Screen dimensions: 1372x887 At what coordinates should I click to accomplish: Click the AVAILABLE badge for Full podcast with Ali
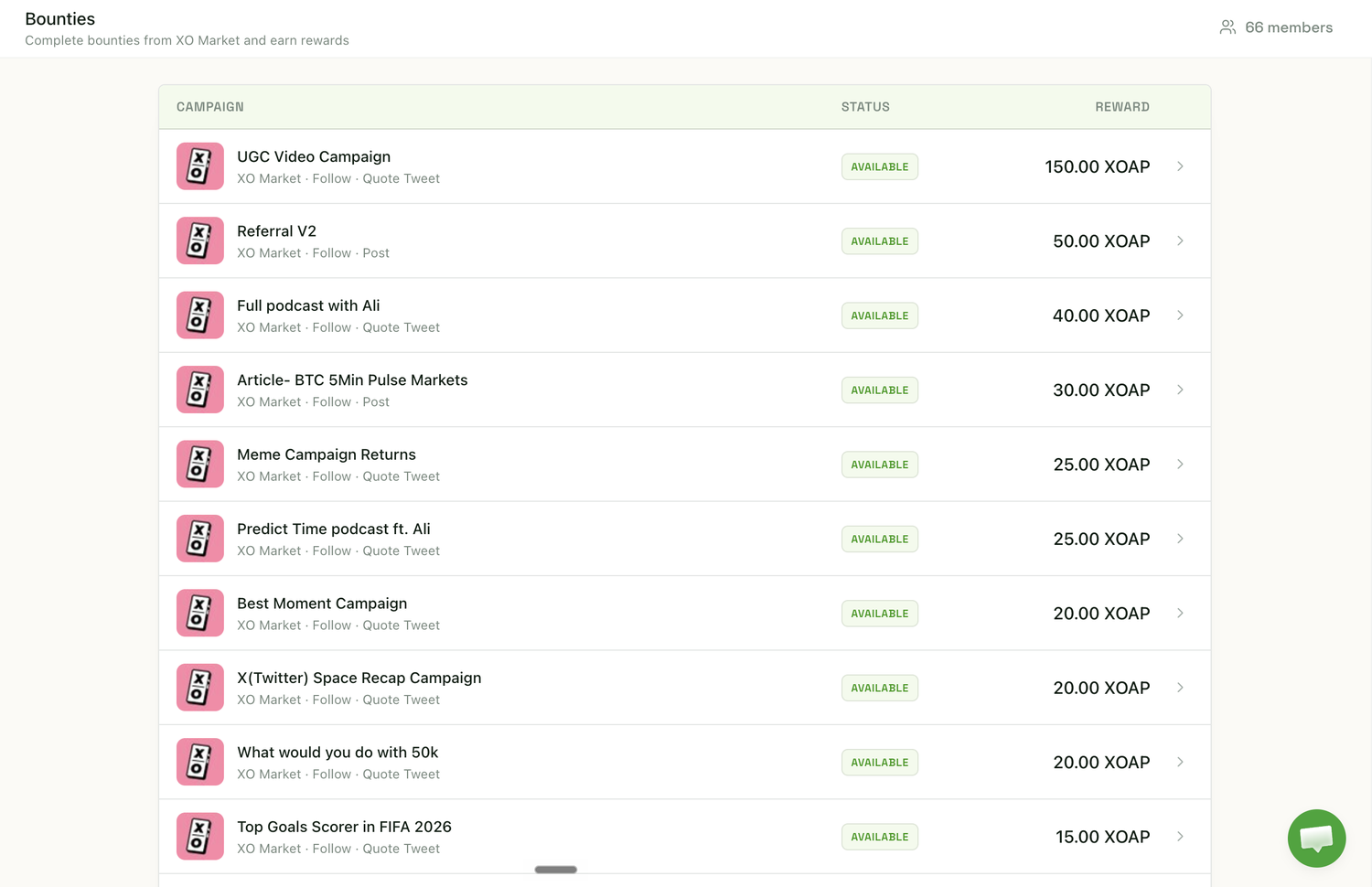point(880,315)
